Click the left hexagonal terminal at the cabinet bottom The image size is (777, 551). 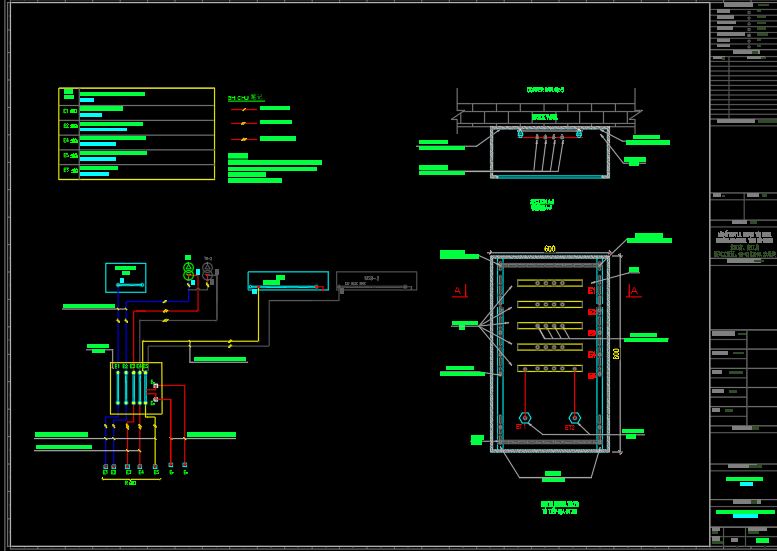[525, 417]
